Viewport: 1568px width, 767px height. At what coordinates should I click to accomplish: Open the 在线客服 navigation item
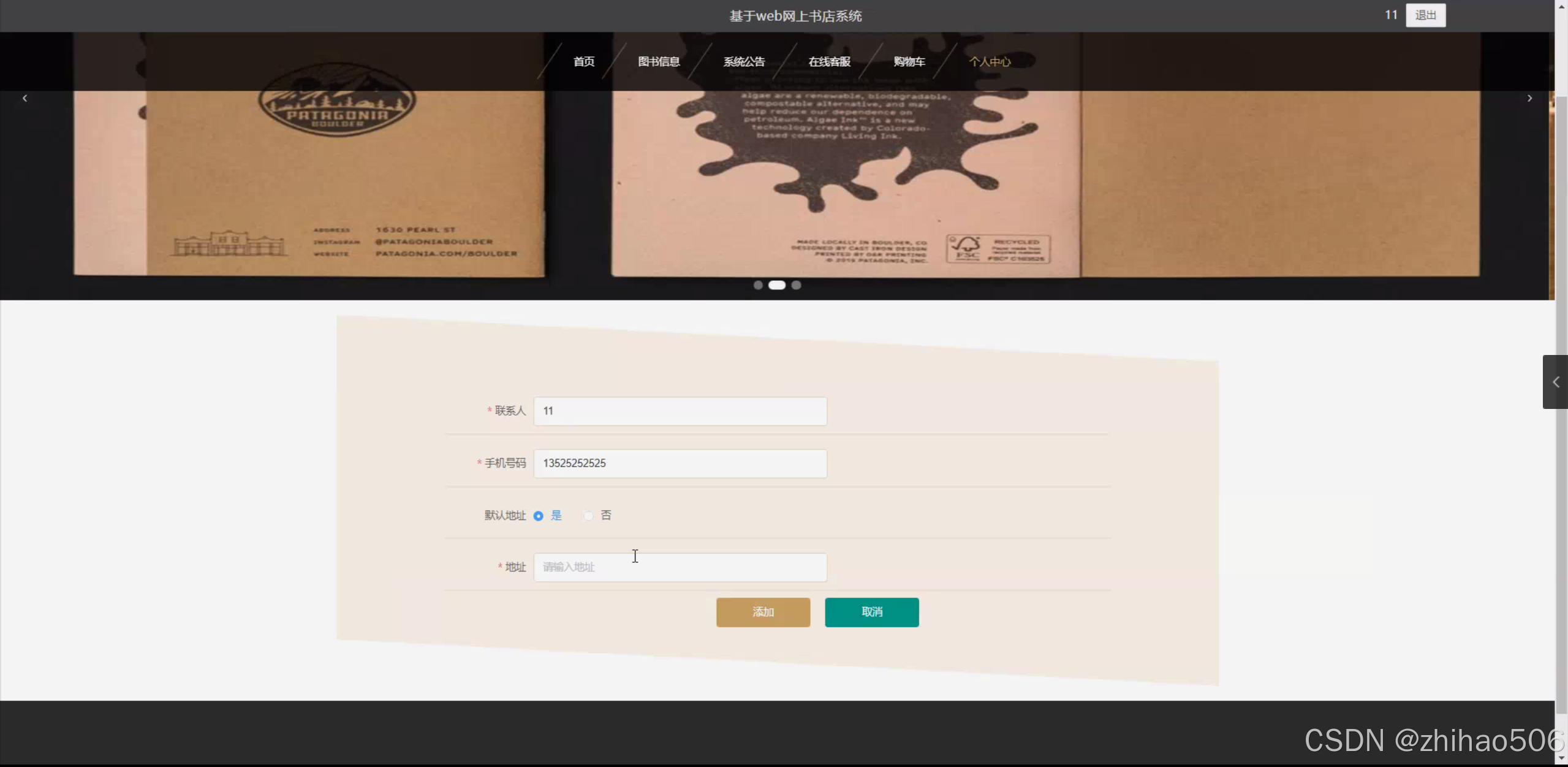click(x=829, y=61)
